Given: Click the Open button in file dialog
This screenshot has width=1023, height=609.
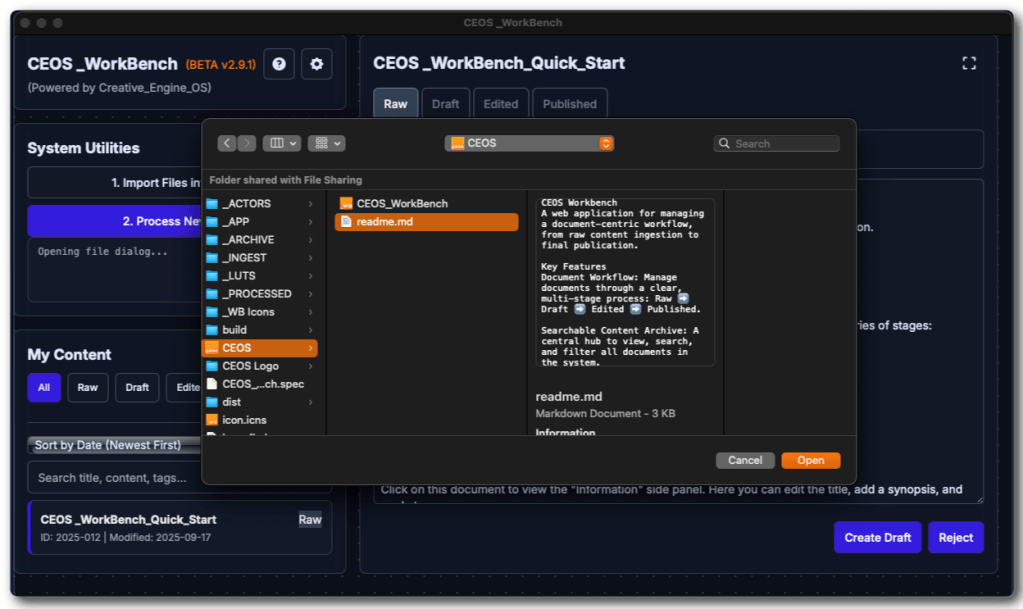Looking at the screenshot, I should pyautogui.click(x=810, y=460).
